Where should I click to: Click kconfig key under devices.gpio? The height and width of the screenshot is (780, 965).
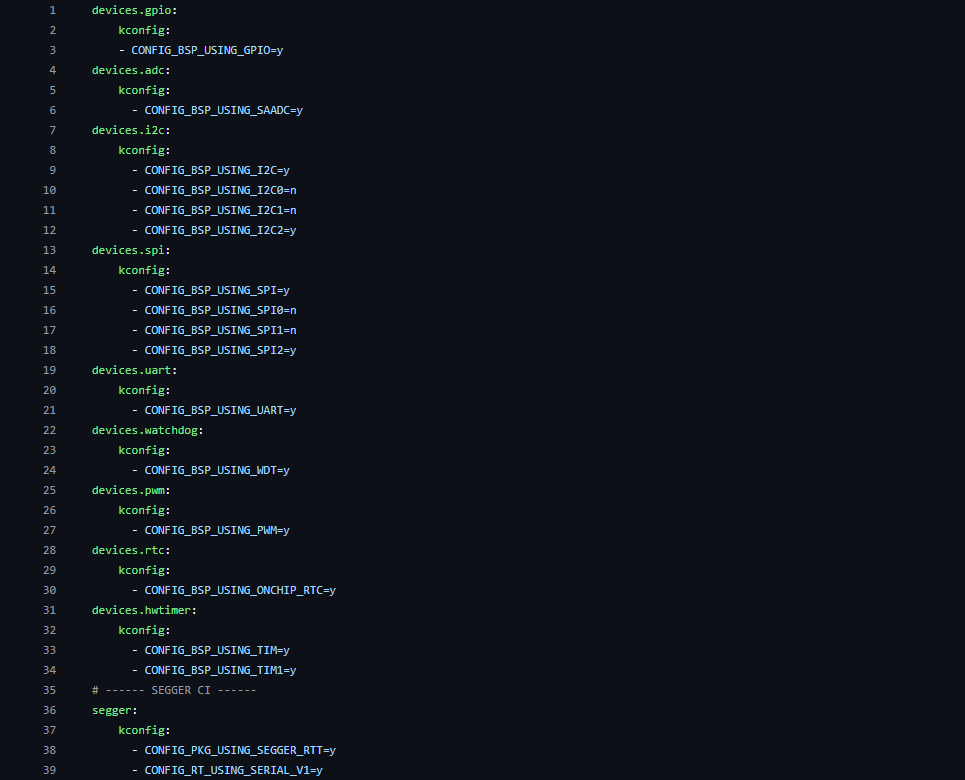click(142, 30)
